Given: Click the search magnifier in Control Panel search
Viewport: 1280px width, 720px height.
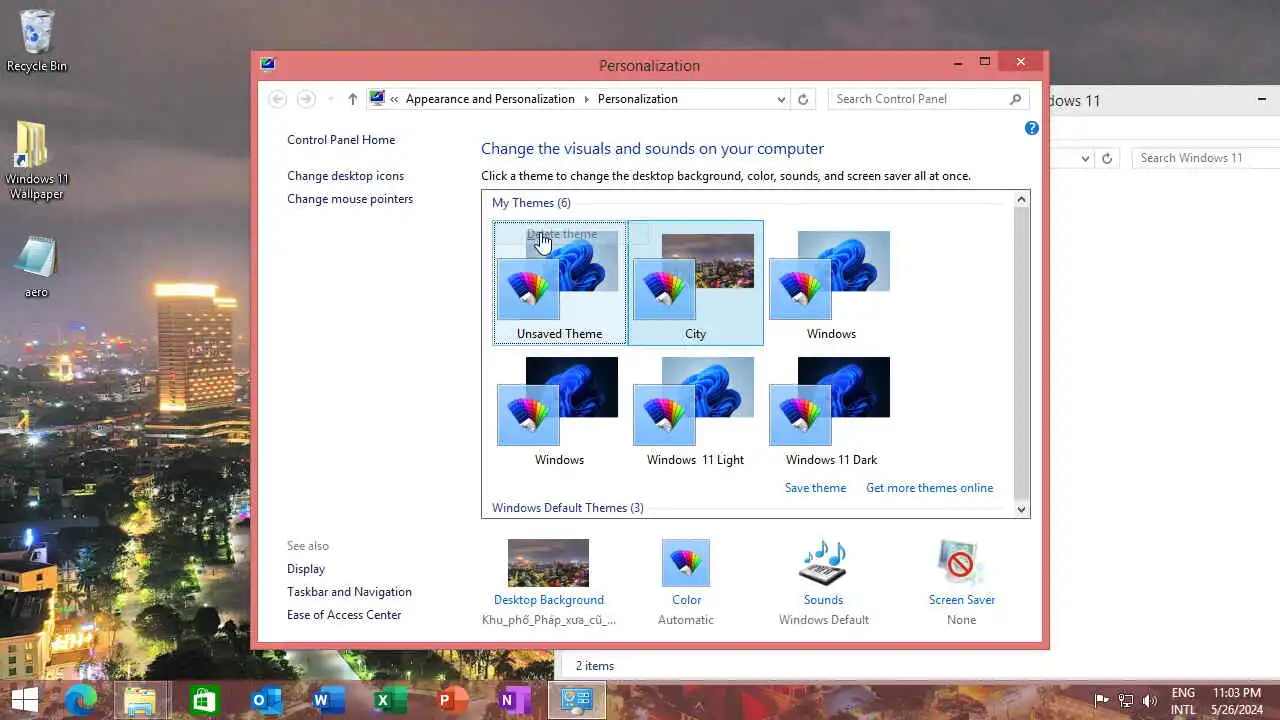Looking at the screenshot, I should click(x=1016, y=99).
